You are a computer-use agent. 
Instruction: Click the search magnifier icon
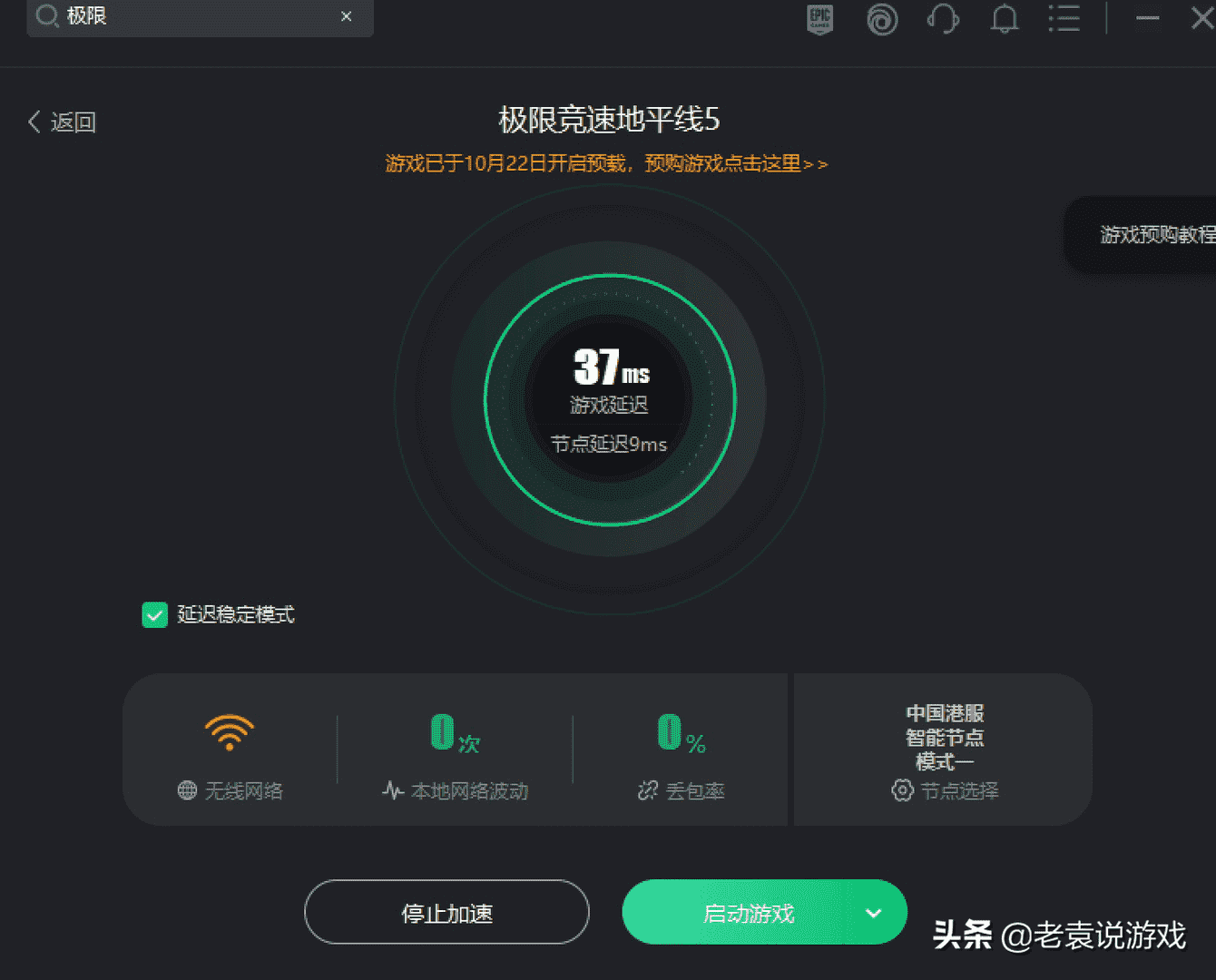46,15
